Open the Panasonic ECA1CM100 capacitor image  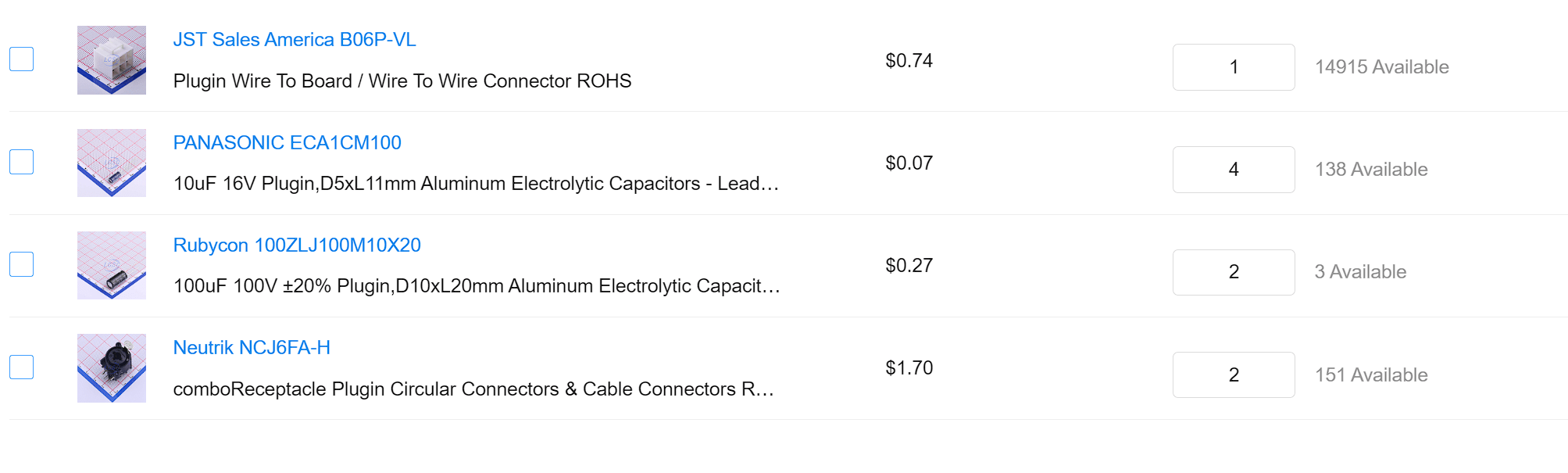pos(112,163)
